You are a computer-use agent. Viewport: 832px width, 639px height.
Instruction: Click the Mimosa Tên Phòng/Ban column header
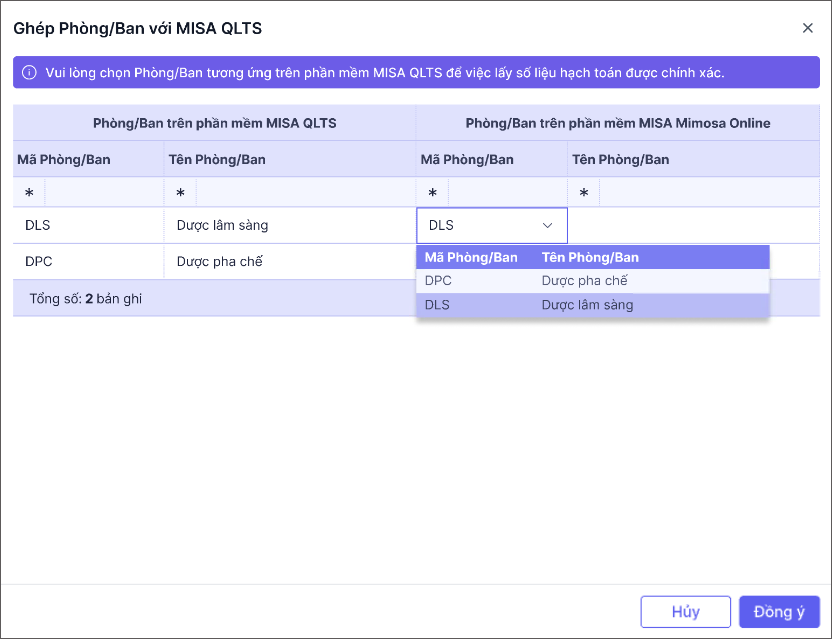tap(694, 159)
